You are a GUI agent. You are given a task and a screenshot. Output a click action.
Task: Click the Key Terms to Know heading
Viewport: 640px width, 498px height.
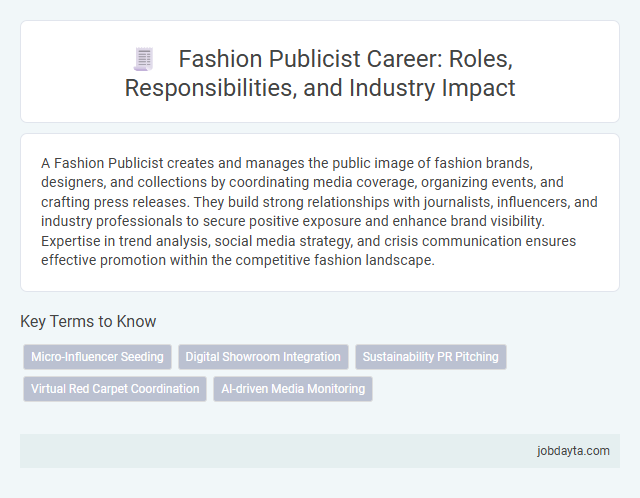[x=88, y=322]
